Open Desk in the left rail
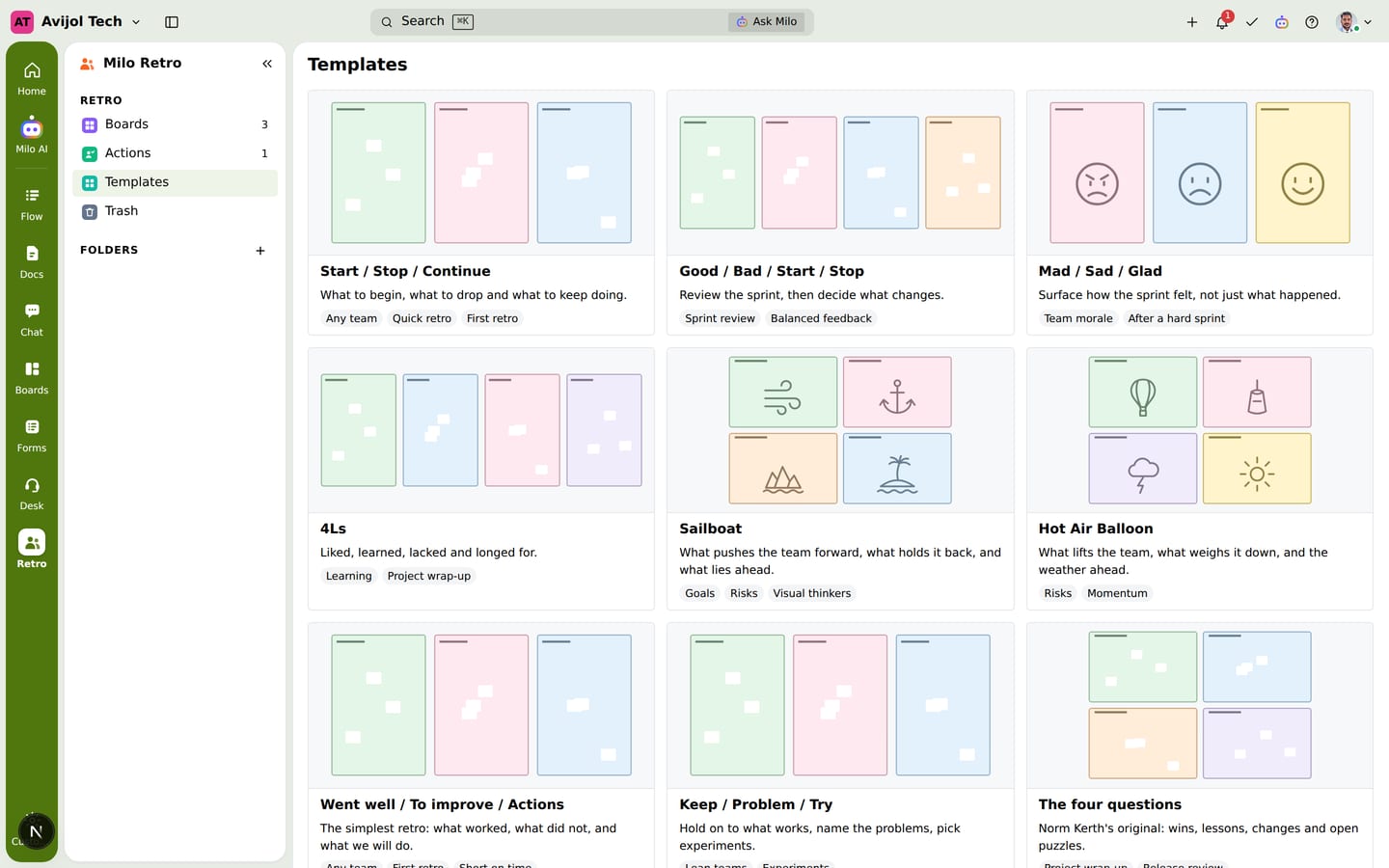Screen dimensions: 1389x868 coord(32,493)
